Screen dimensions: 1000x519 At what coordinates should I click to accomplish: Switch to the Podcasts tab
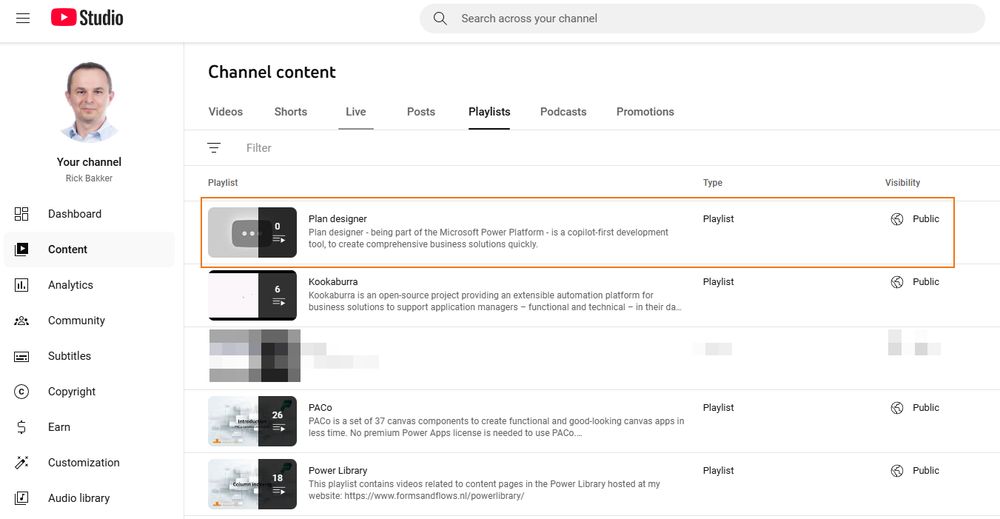[563, 112]
